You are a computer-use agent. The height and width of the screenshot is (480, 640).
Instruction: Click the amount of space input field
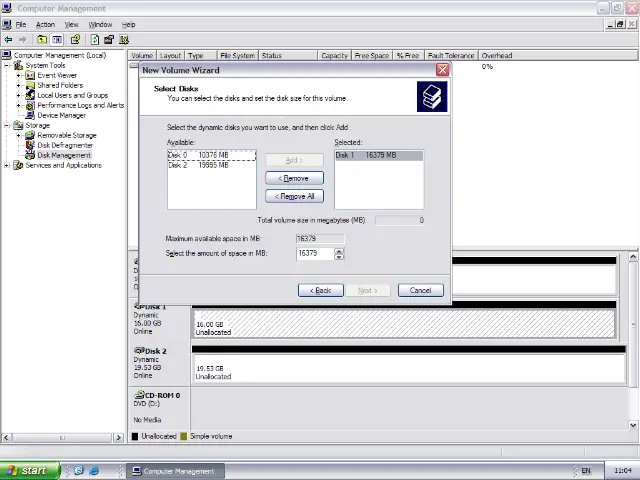point(315,253)
